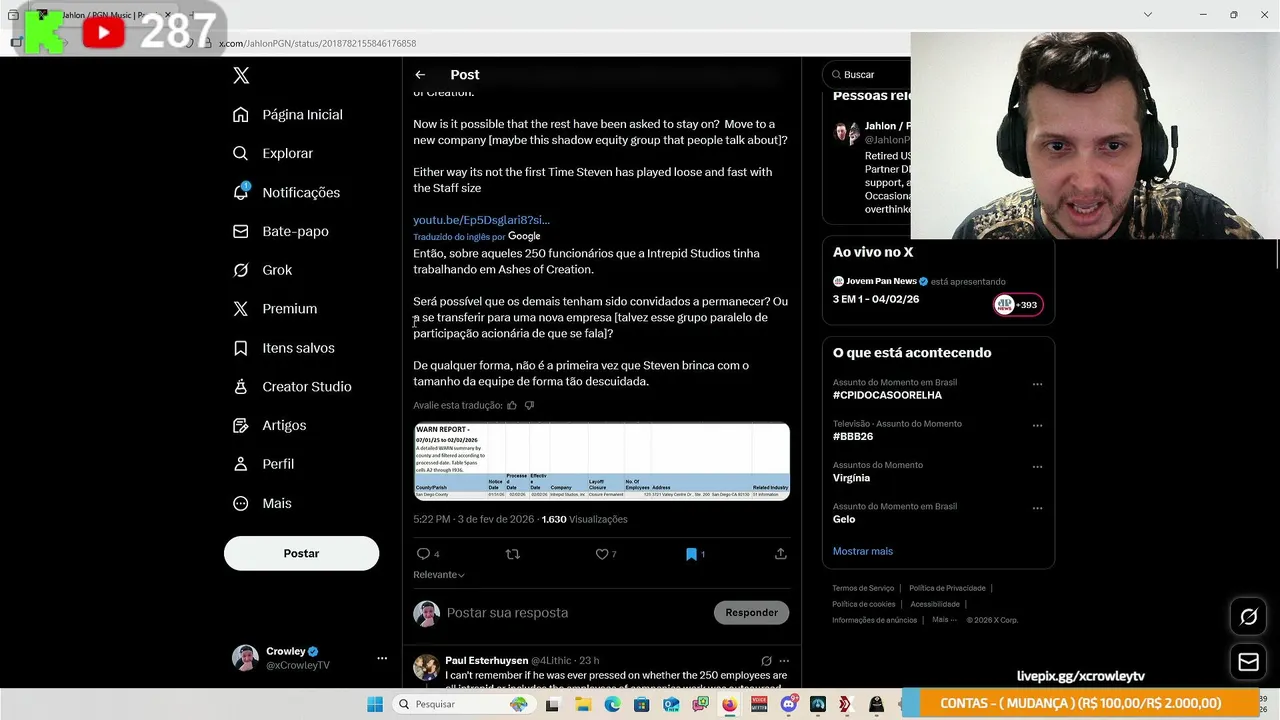Click the 1.630 Visualizações count
The width and height of the screenshot is (1280, 720).
[584, 520]
